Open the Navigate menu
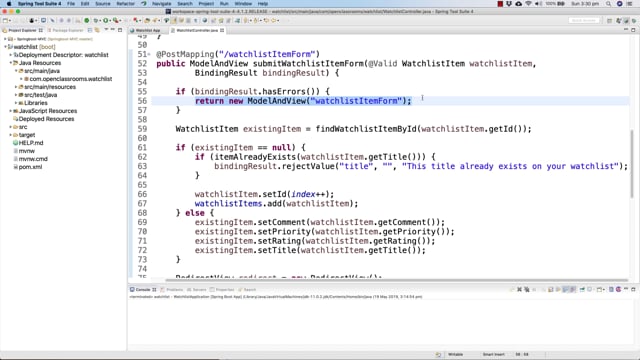The height and width of the screenshot is (360, 640). [x=162, y=4]
